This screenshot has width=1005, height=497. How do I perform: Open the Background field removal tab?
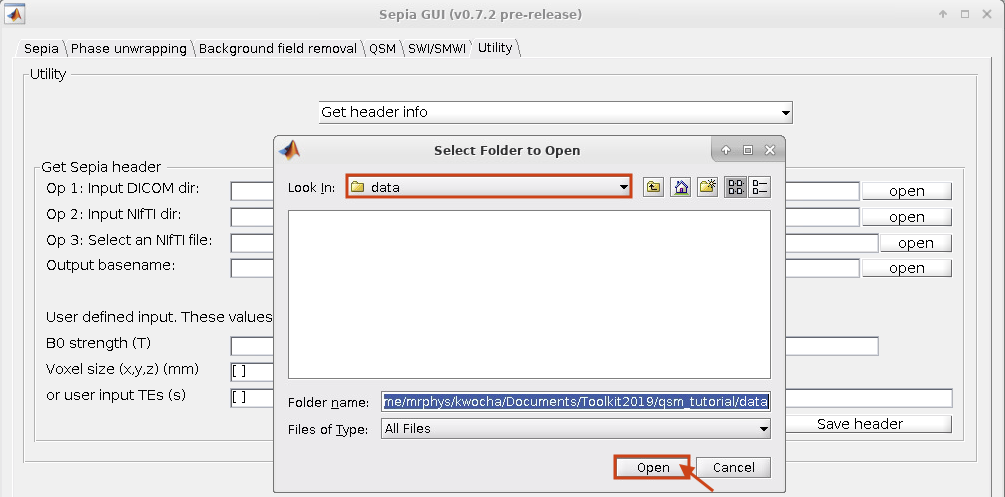pyautogui.click(x=278, y=49)
